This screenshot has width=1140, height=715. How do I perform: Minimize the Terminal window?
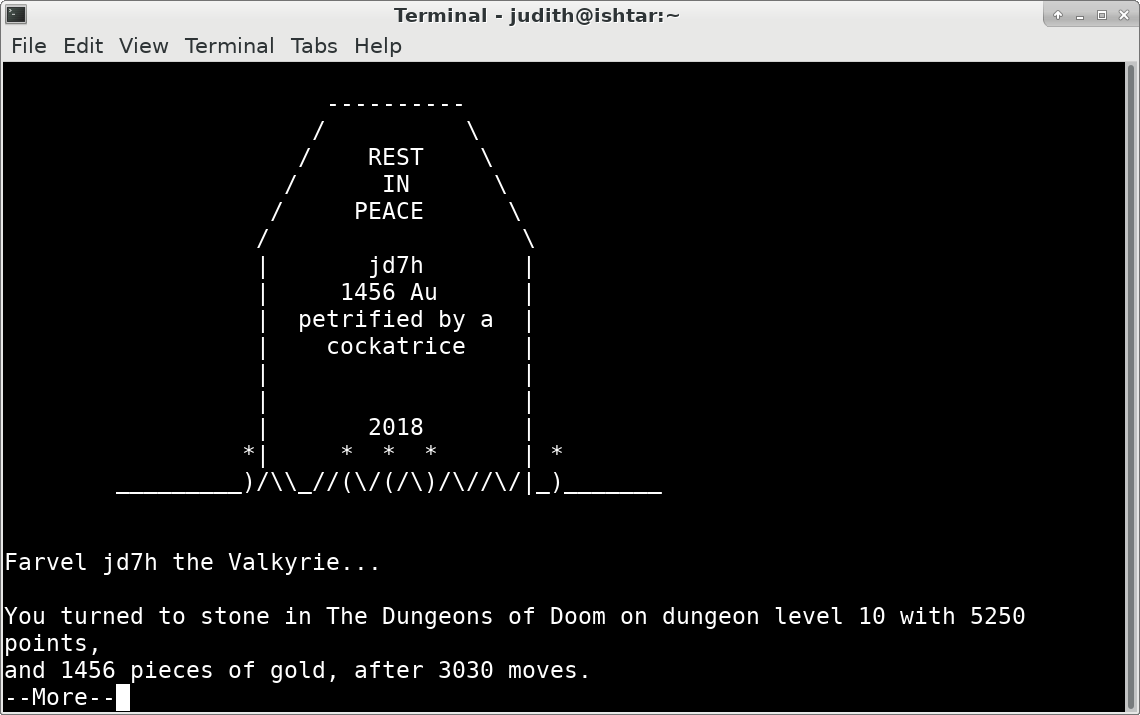[x=1080, y=15]
